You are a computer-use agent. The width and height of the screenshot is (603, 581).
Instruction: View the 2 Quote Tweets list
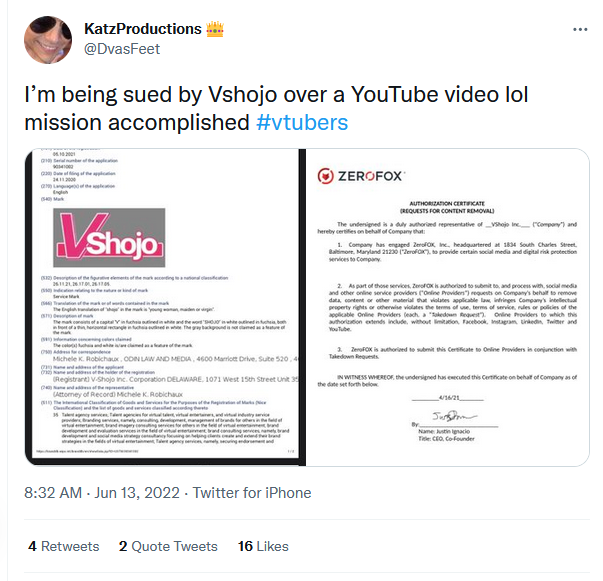[168, 546]
